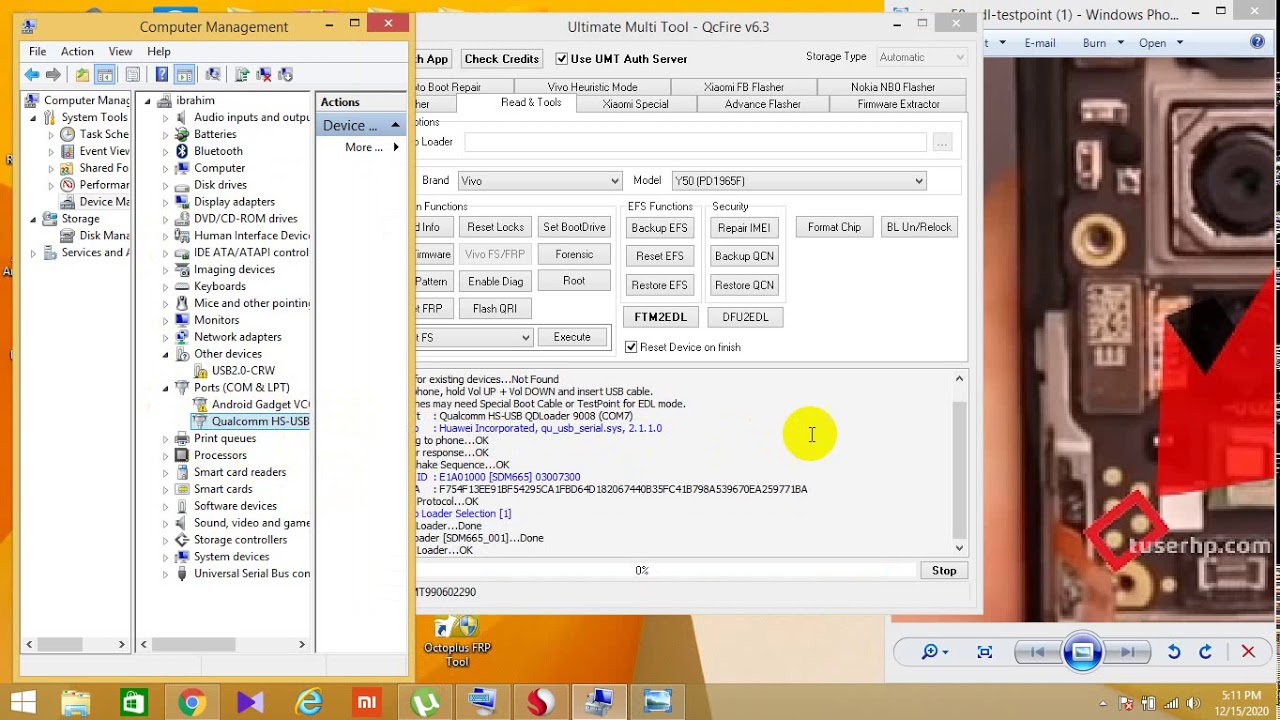
Task: Open the FS operation dropdown beside Execute
Action: (474, 338)
